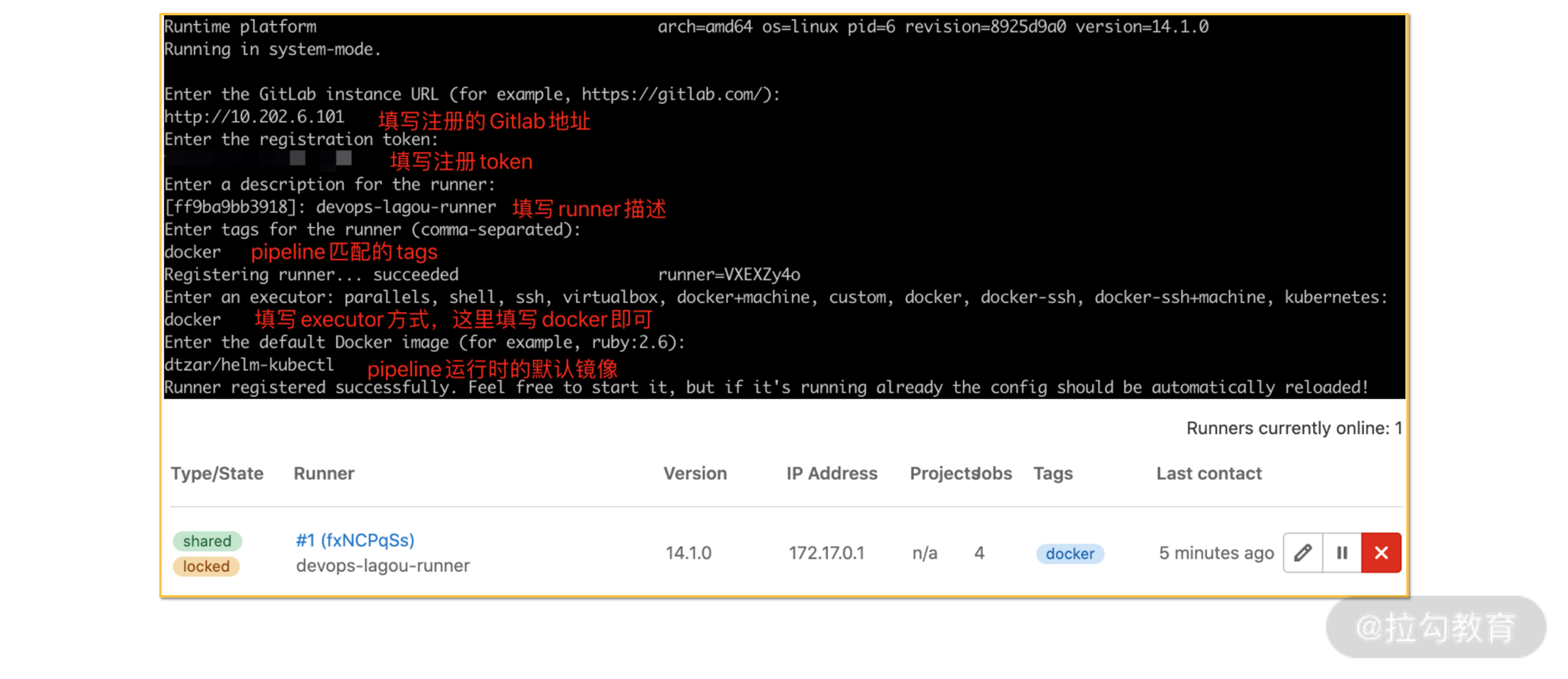This screenshot has height=679, width=1568.
Task: Pause the devops-lagou-runner runner
Action: point(1342,553)
